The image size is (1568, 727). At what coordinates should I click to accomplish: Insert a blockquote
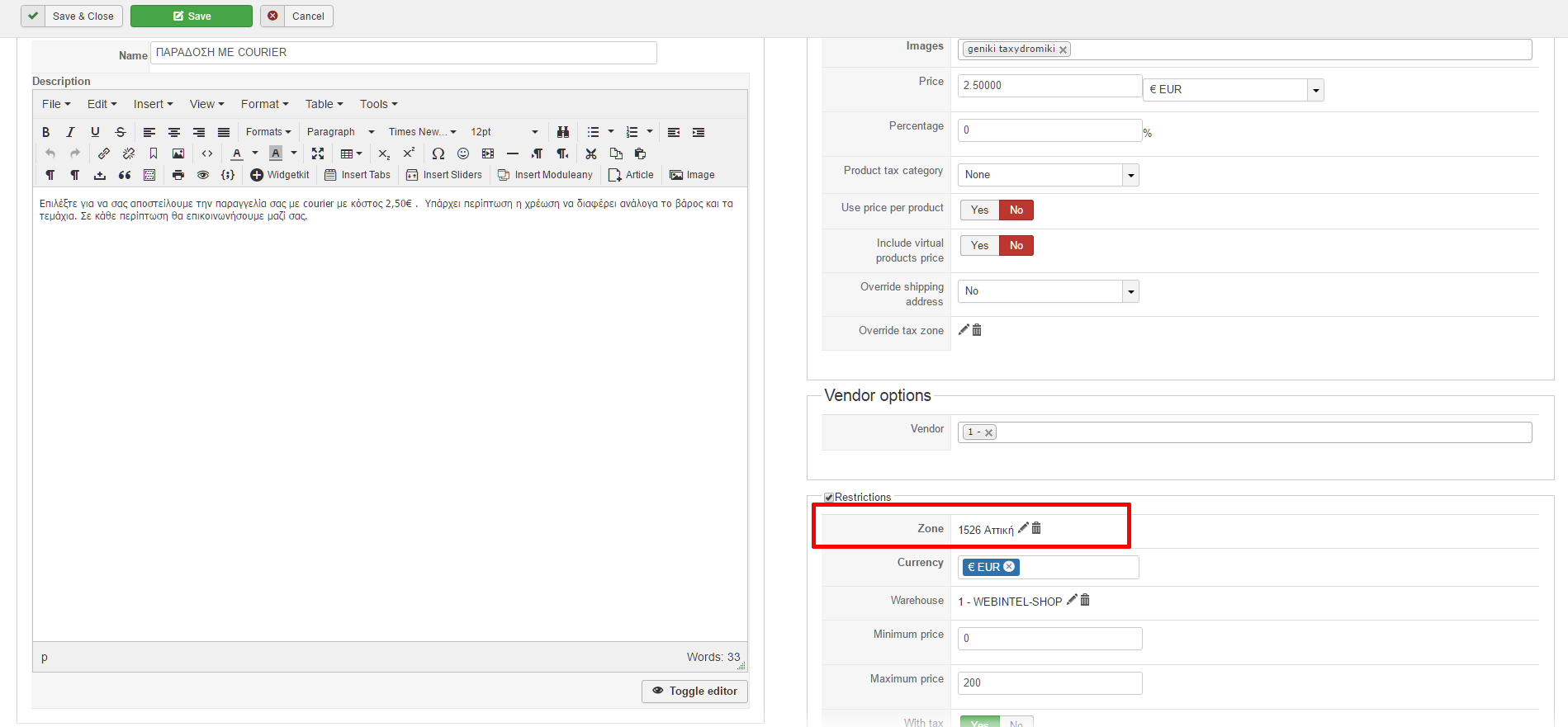click(125, 175)
